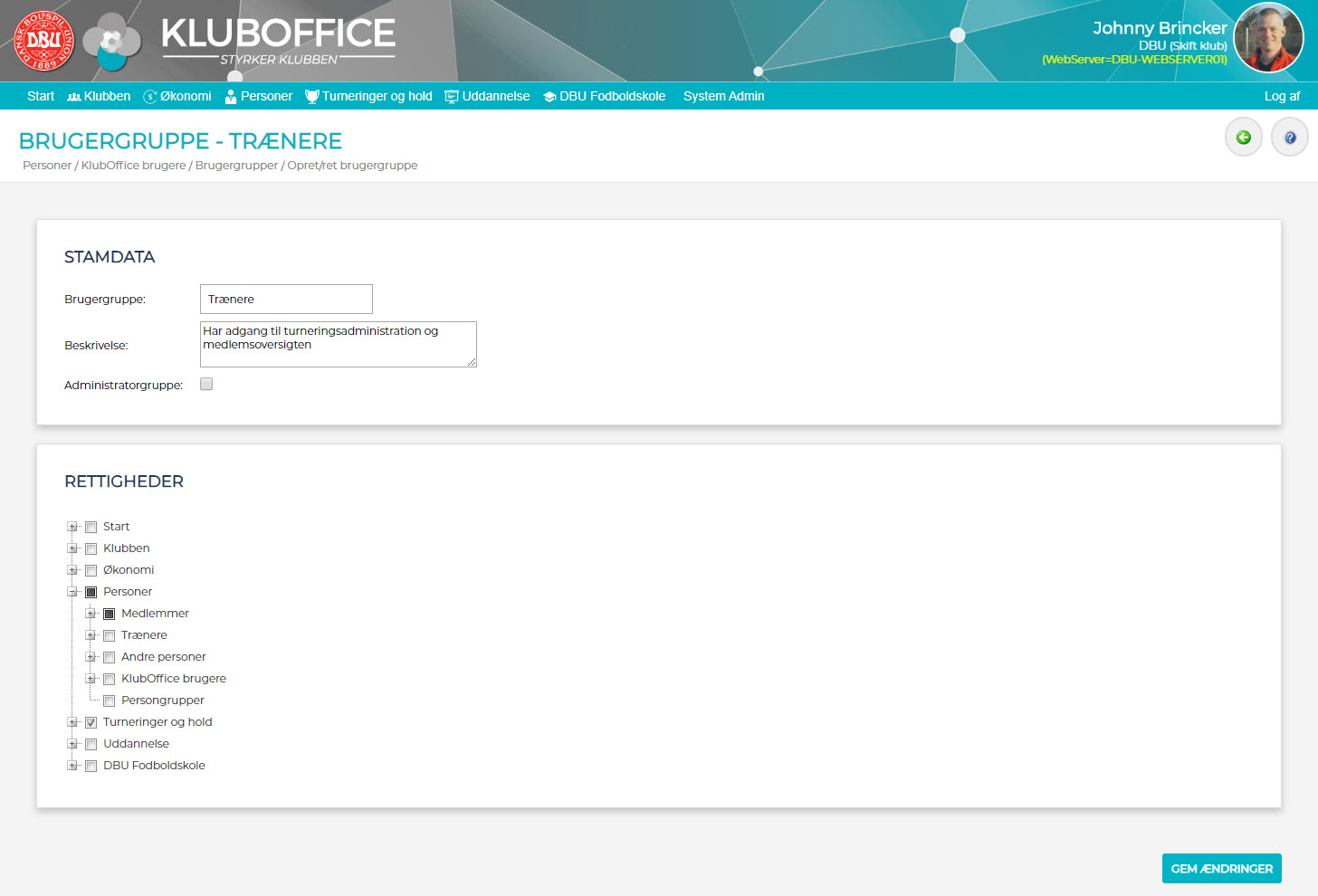Check the Økonomi rights checkbox
Screen dimensions: 1318x896
91,570
